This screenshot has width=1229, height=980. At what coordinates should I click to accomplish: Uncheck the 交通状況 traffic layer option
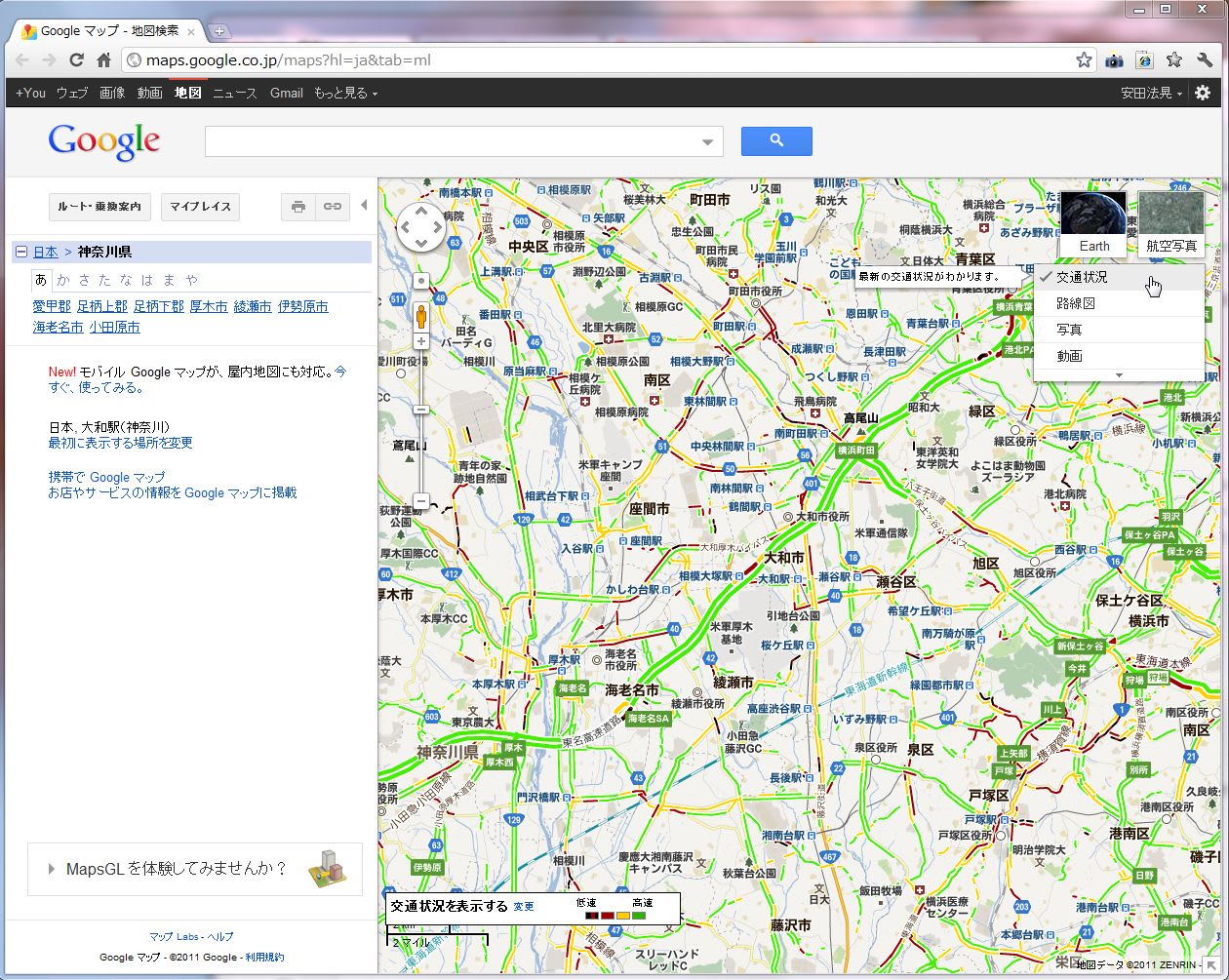tap(1082, 278)
